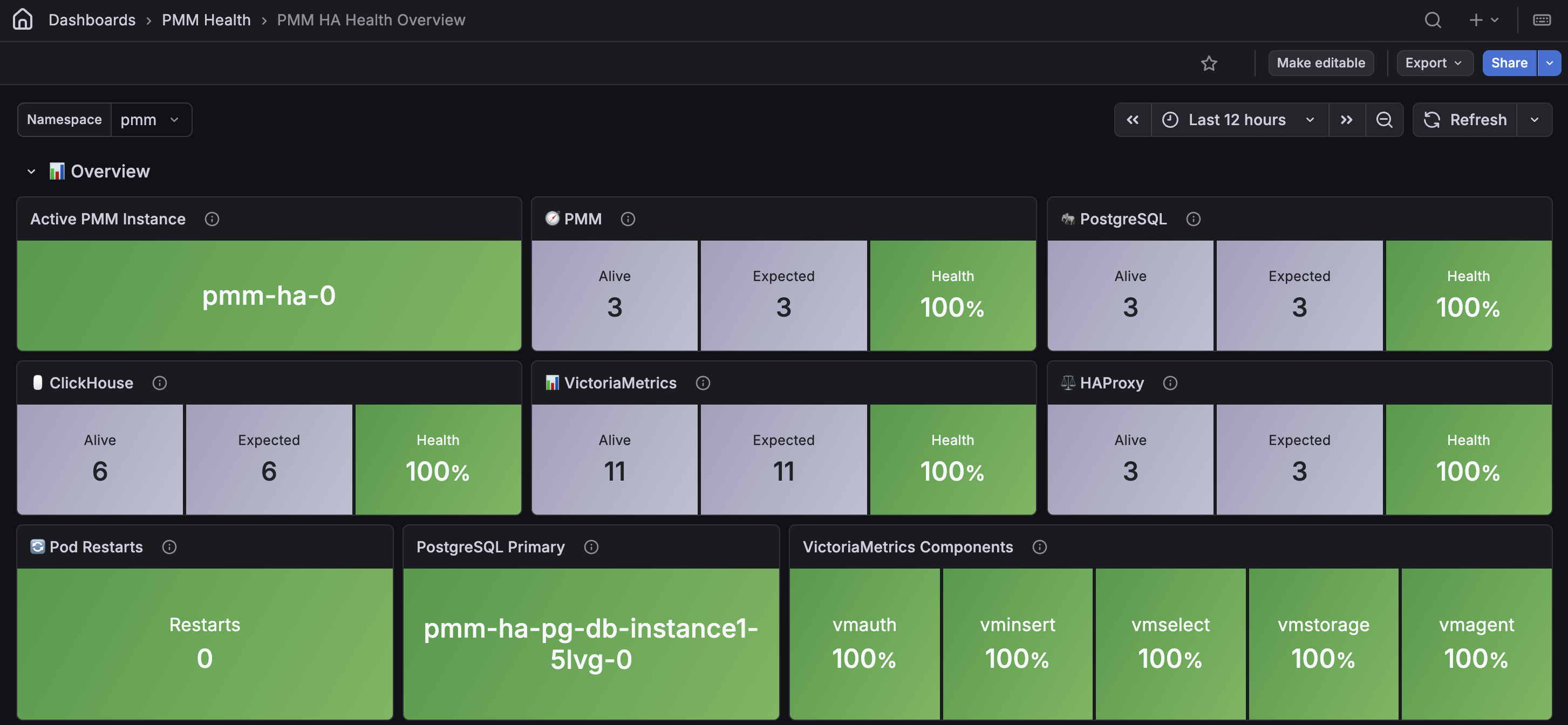Screen dimensions: 1568x725
Task: Click the ClickHouse Expected 6 stat
Action: (x=269, y=460)
